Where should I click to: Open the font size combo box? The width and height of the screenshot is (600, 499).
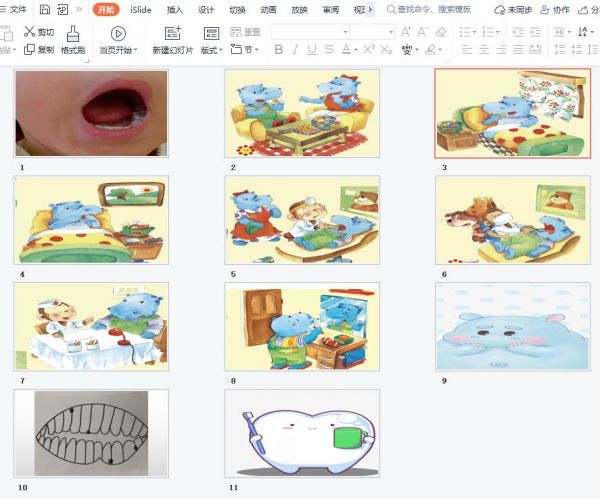coord(372,32)
